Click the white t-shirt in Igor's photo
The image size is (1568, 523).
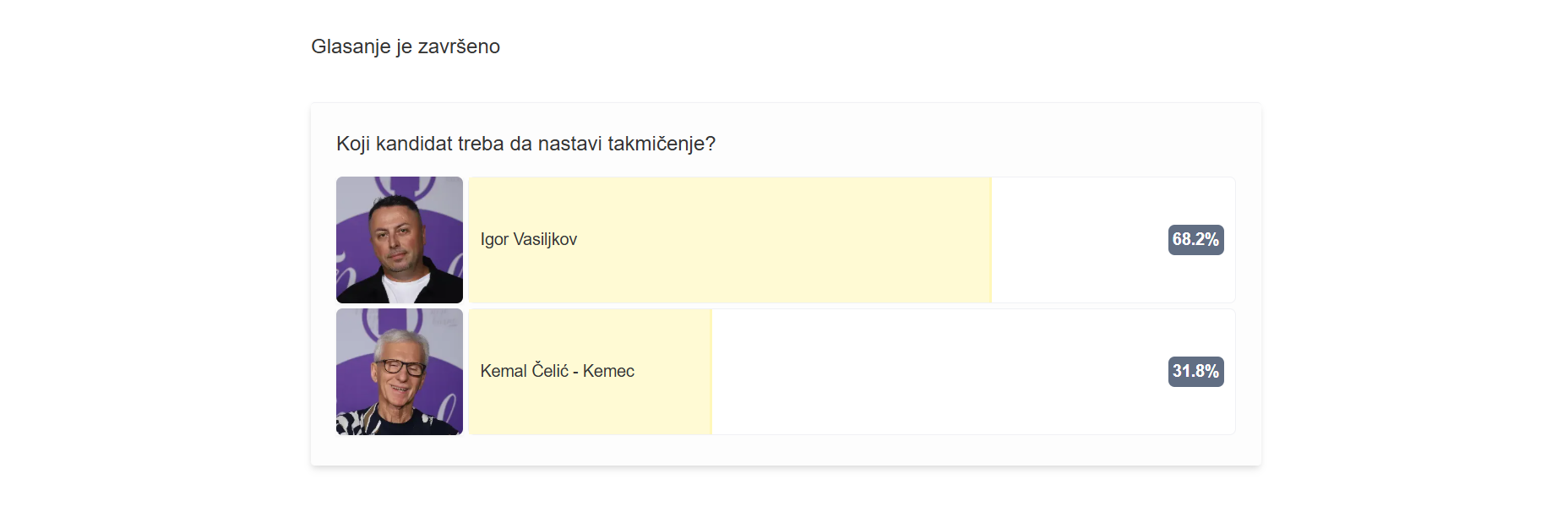[404, 289]
